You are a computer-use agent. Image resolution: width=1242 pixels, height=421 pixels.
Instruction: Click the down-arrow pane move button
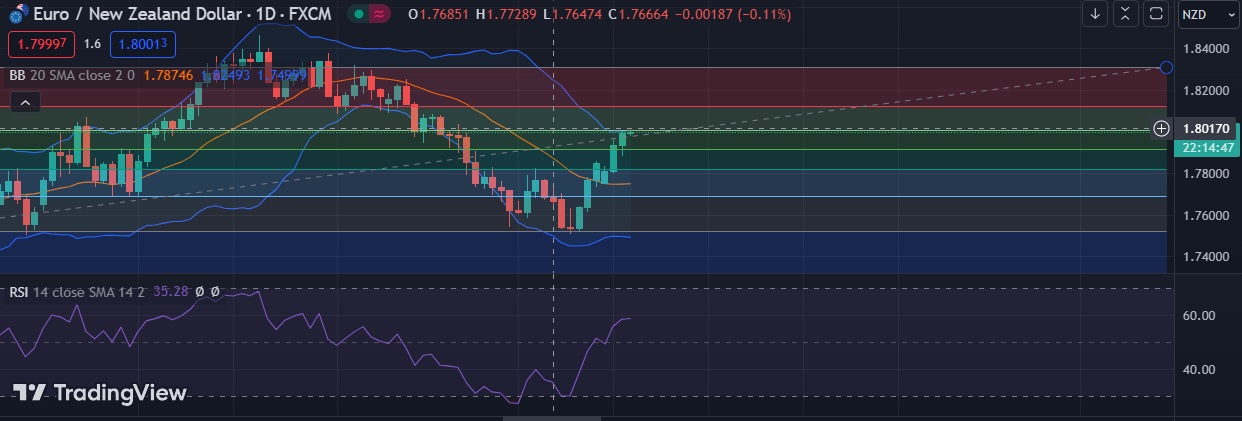(1096, 14)
